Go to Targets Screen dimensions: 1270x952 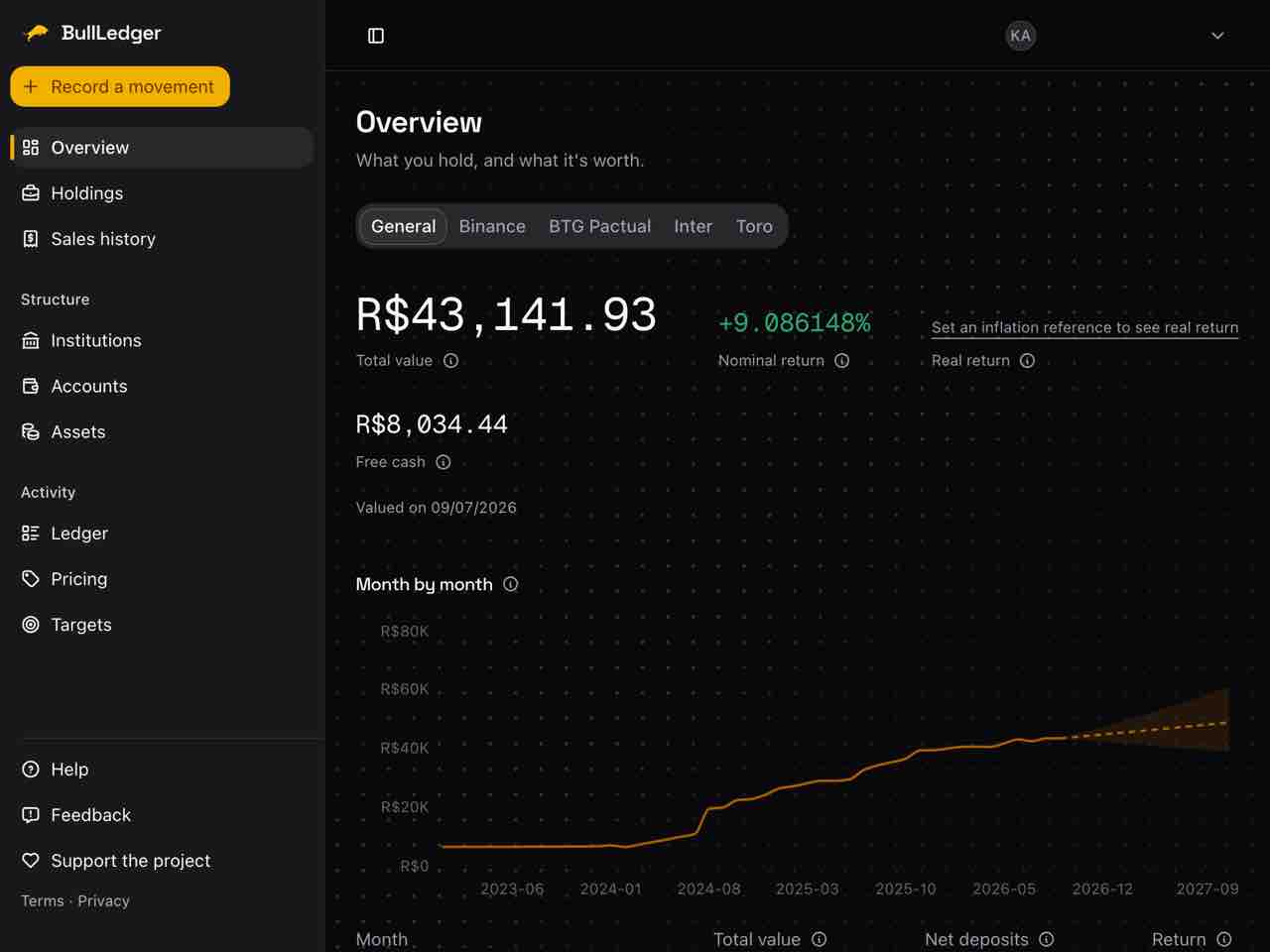pos(162,625)
